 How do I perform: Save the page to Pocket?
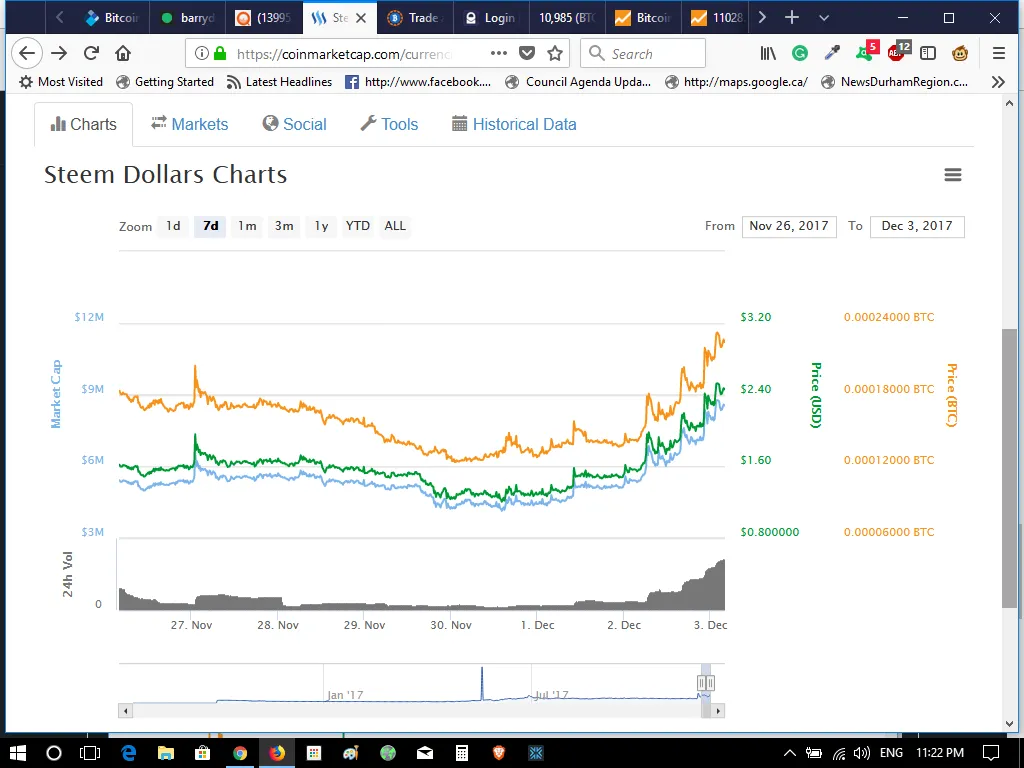point(527,54)
